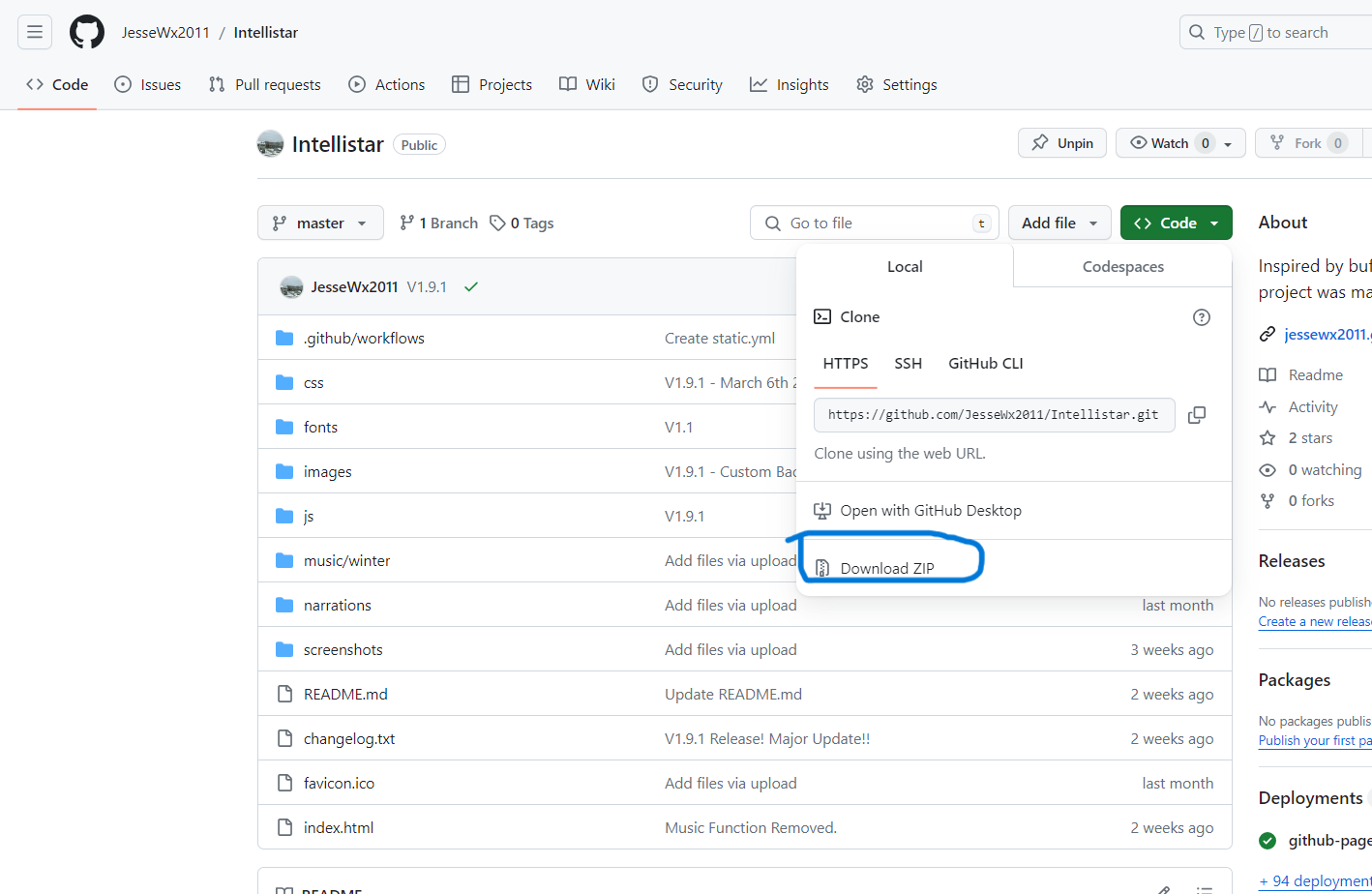Expand the Watch options caret
Screen dimensions: 1372x894
click(x=1228, y=144)
